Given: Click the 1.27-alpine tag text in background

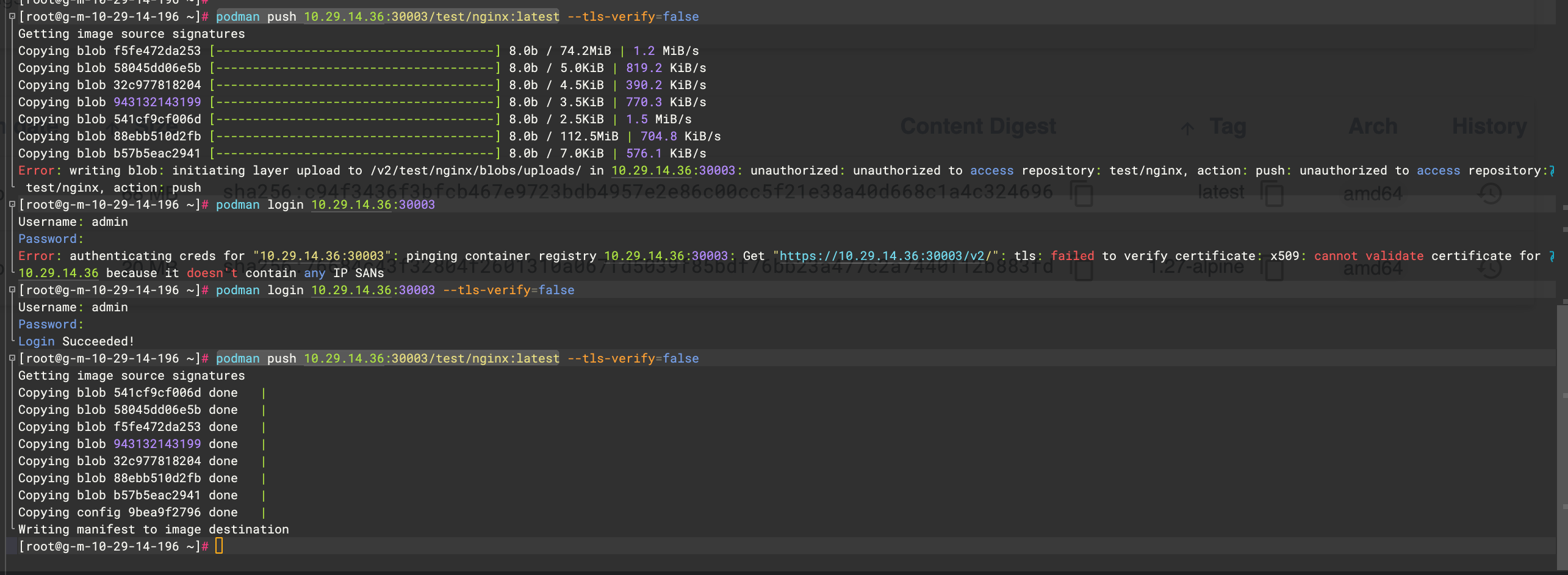Looking at the screenshot, I should 1196,267.
